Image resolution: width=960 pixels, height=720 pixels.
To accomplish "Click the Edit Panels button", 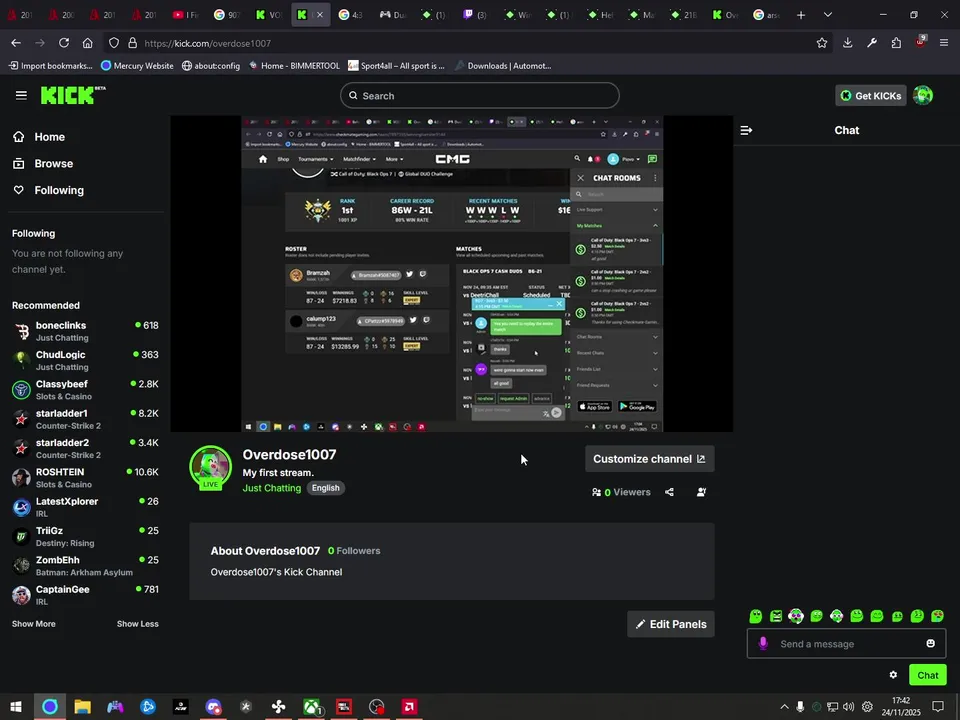I will tap(671, 624).
